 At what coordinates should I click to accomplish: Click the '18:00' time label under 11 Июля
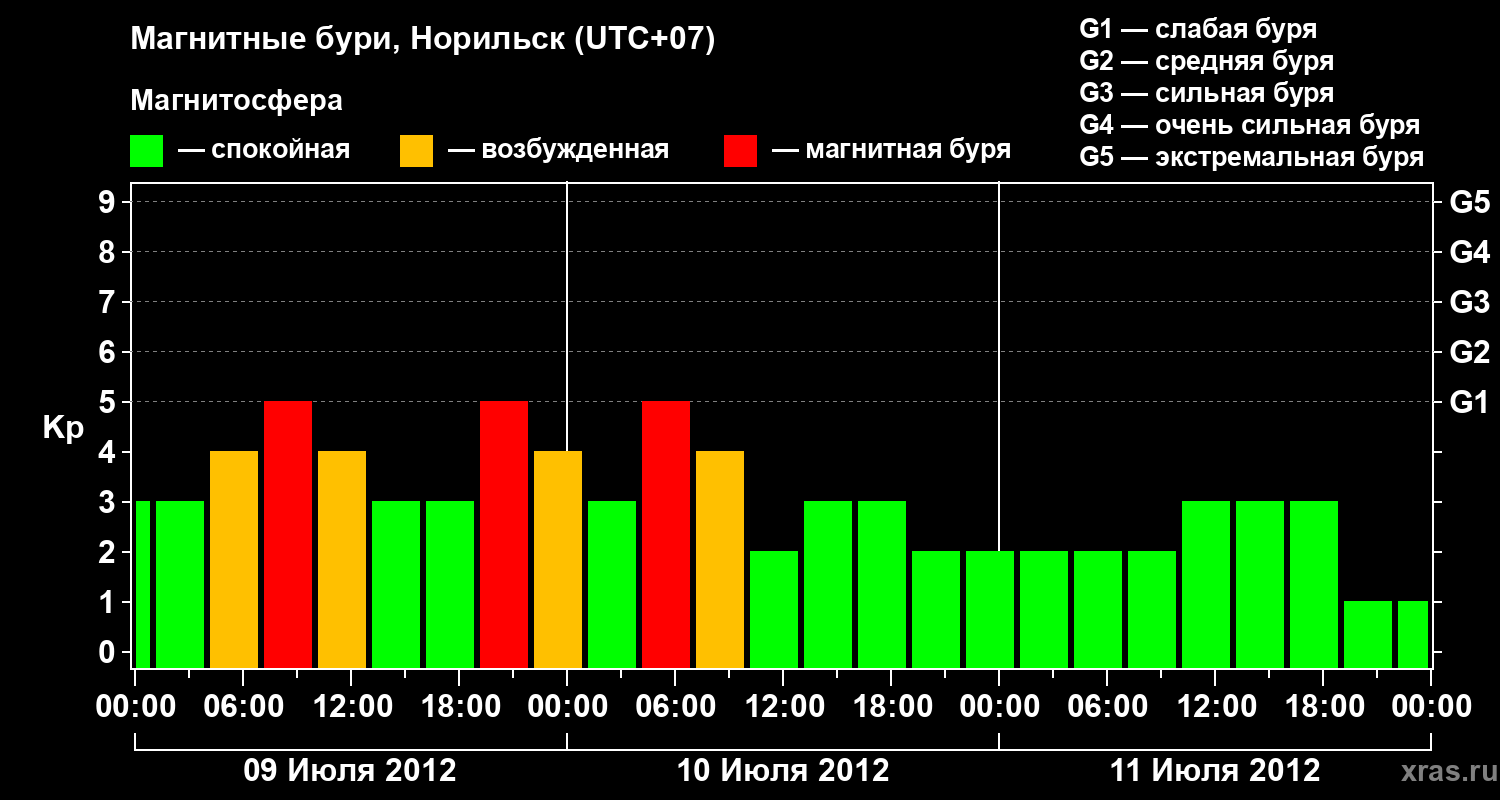pyautogui.click(x=1323, y=706)
